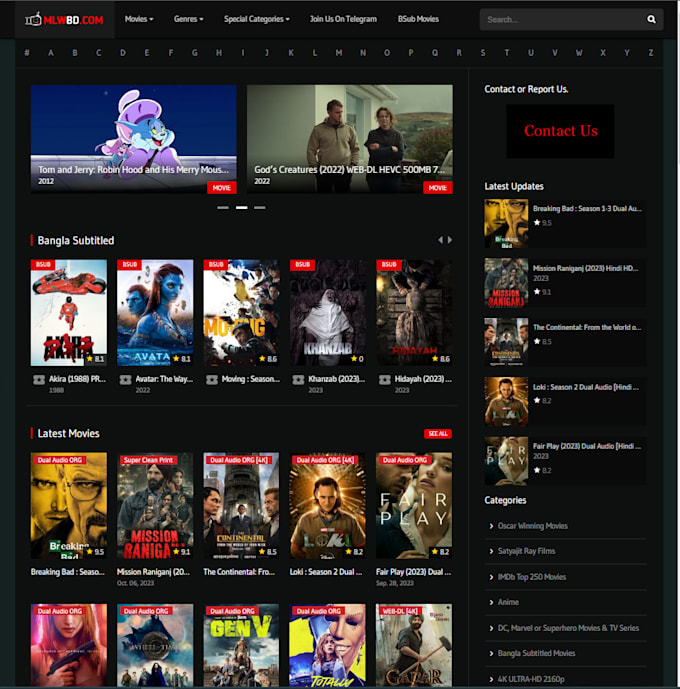Open Satyajit Ray Films category
The height and width of the screenshot is (689, 680).
click(526, 551)
